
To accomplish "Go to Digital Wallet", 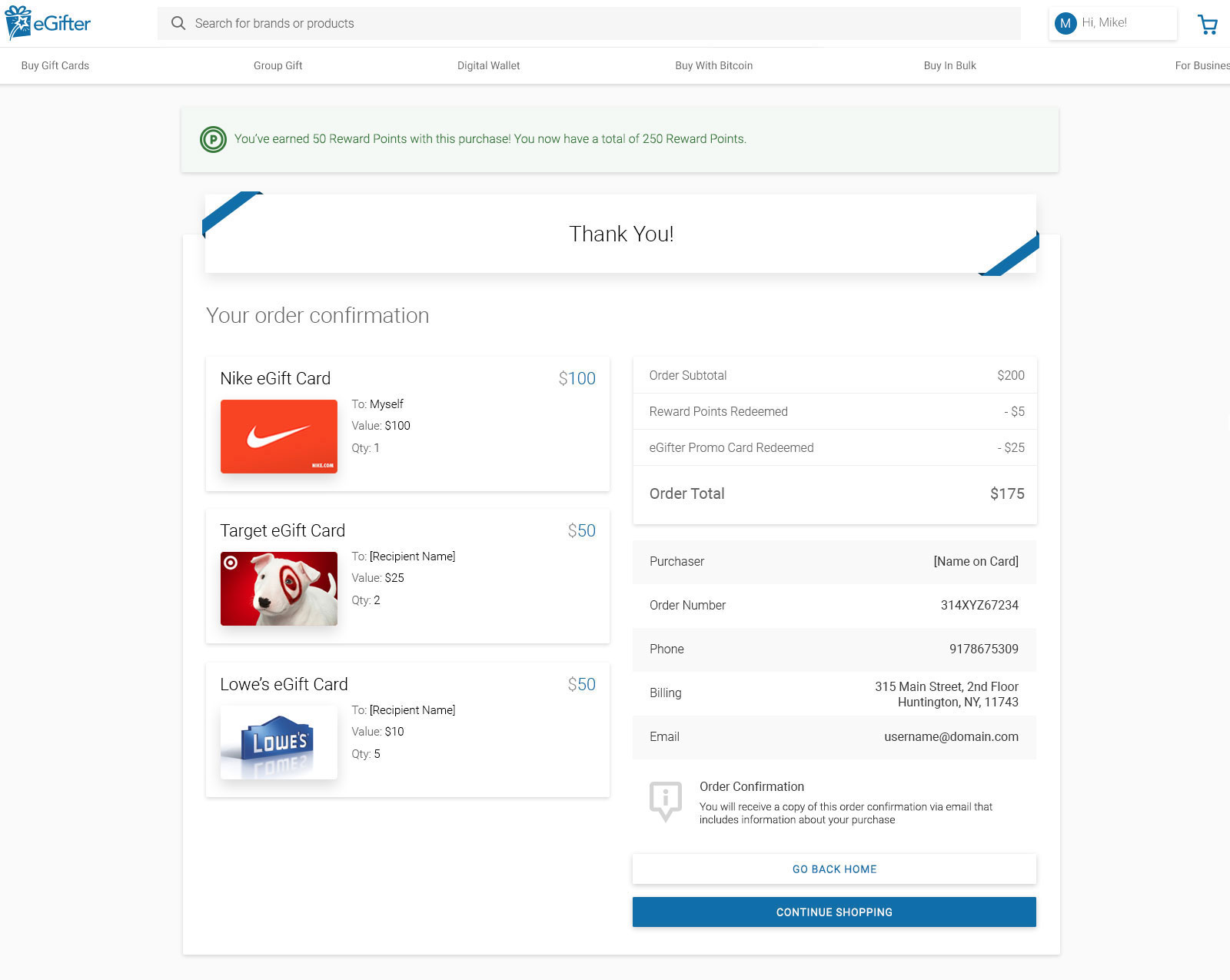I will click(x=489, y=65).
